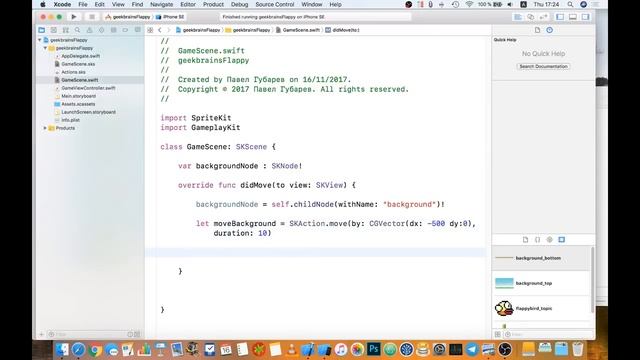The width and height of the screenshot is (640, 360).
Task: Switch to the Version editor
Action: tap(543, 17)
